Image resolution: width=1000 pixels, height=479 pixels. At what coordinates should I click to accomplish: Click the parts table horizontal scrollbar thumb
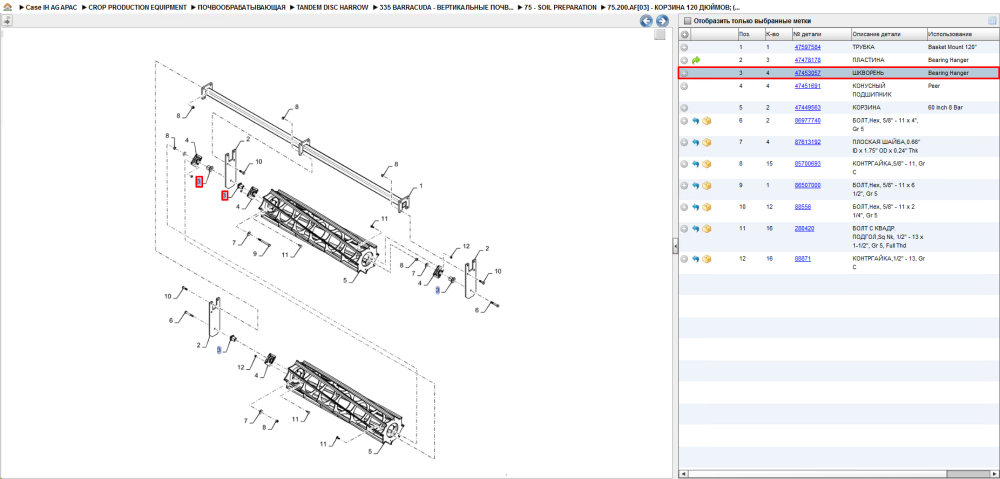tap(967, 474)
